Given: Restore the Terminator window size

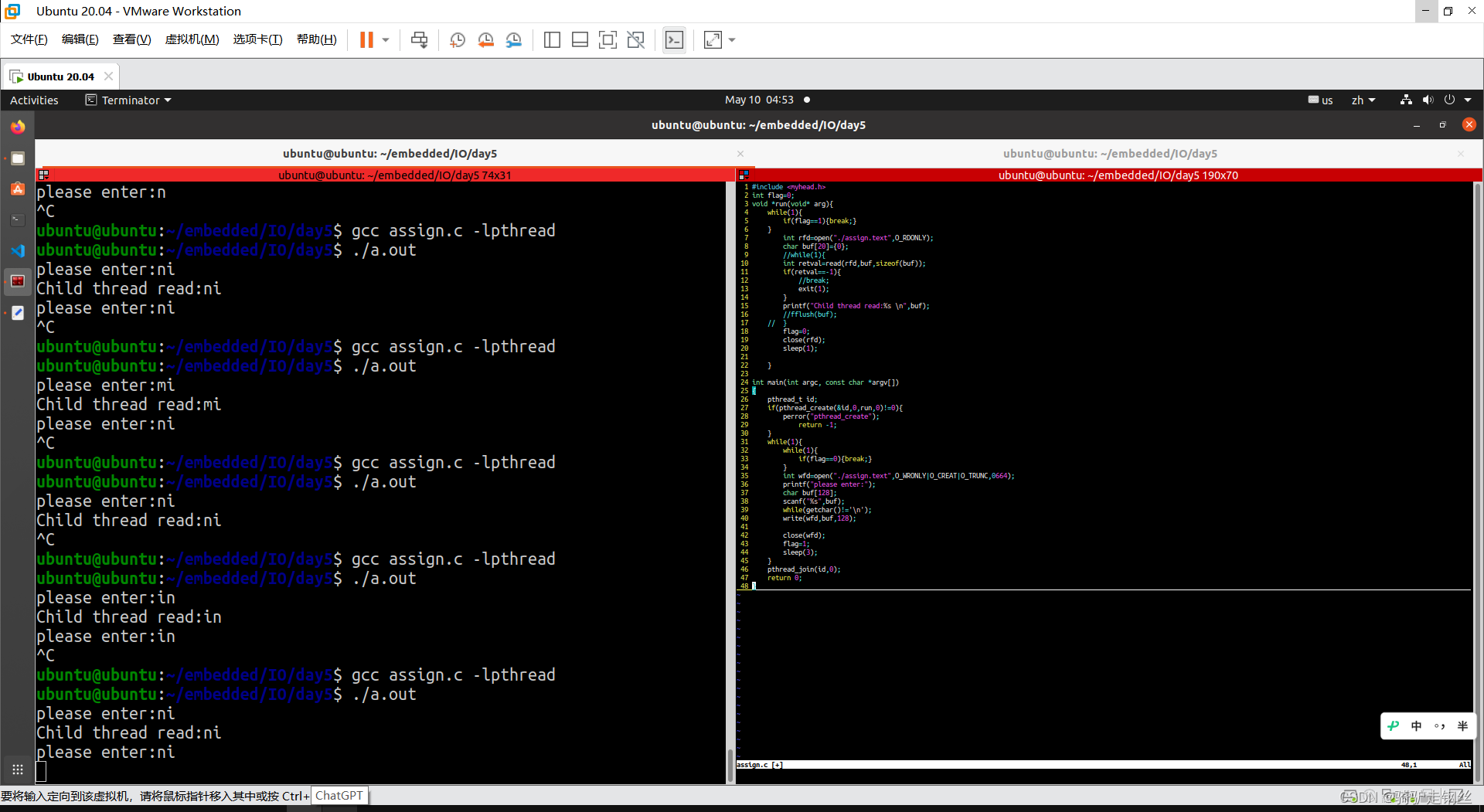Looking at the screenshot, I should [x=1442, y=125].
